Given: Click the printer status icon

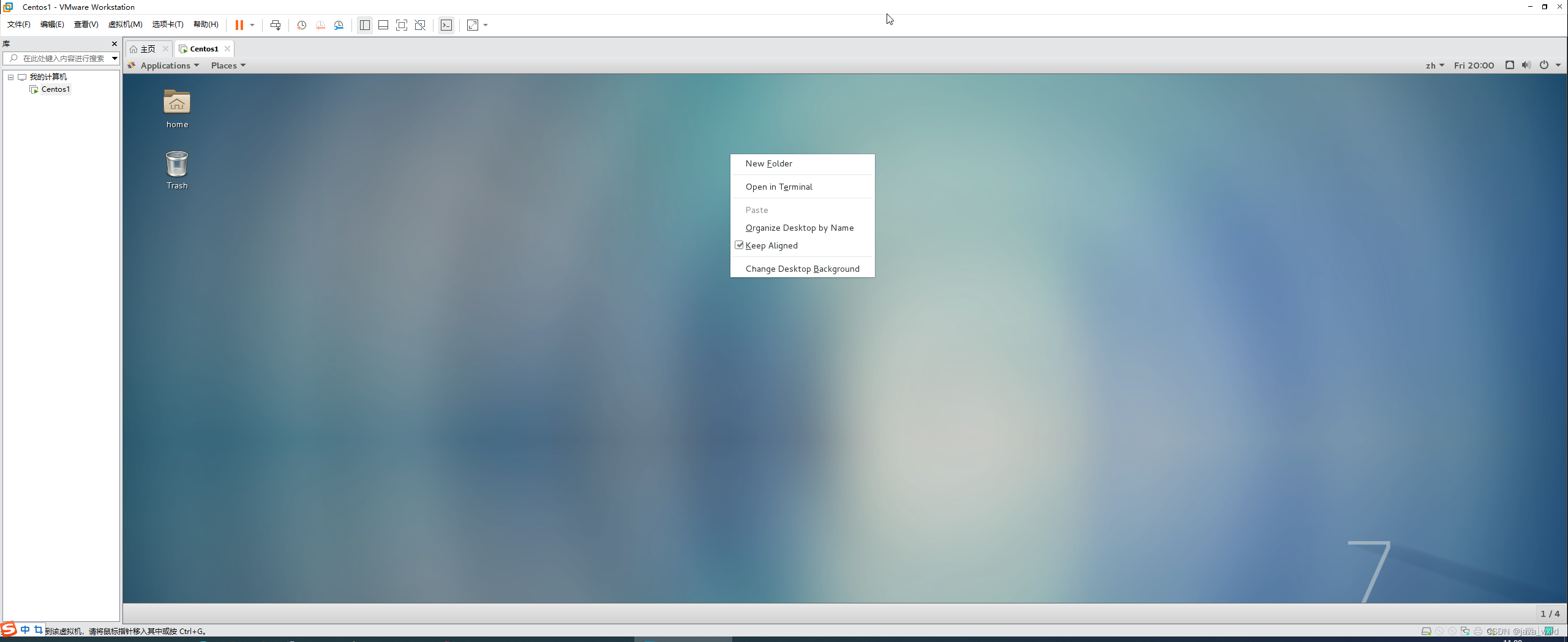Looking at the screenshot, I should coord(1477,631).
